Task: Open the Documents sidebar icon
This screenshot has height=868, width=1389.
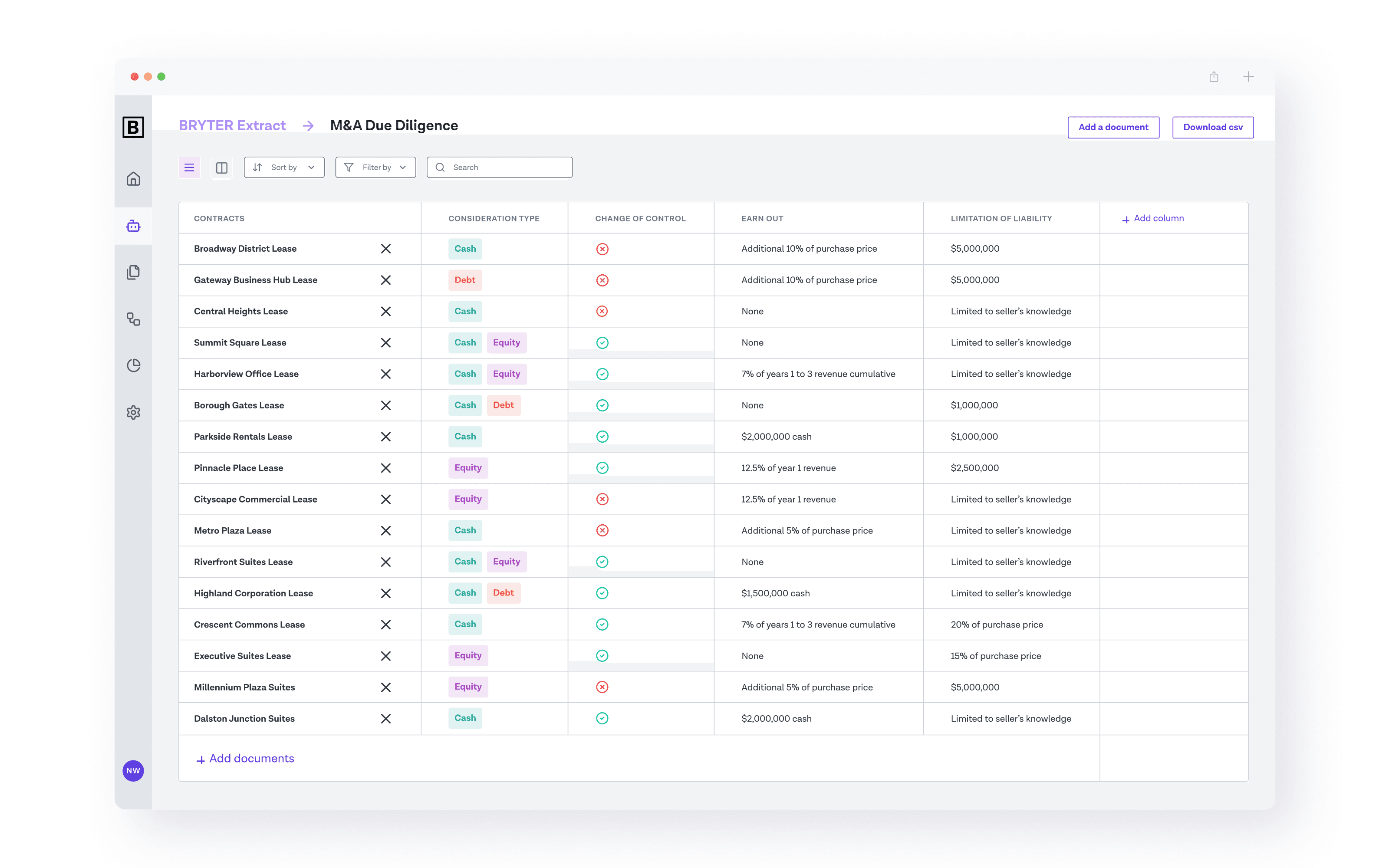Action: coord(133,273)
